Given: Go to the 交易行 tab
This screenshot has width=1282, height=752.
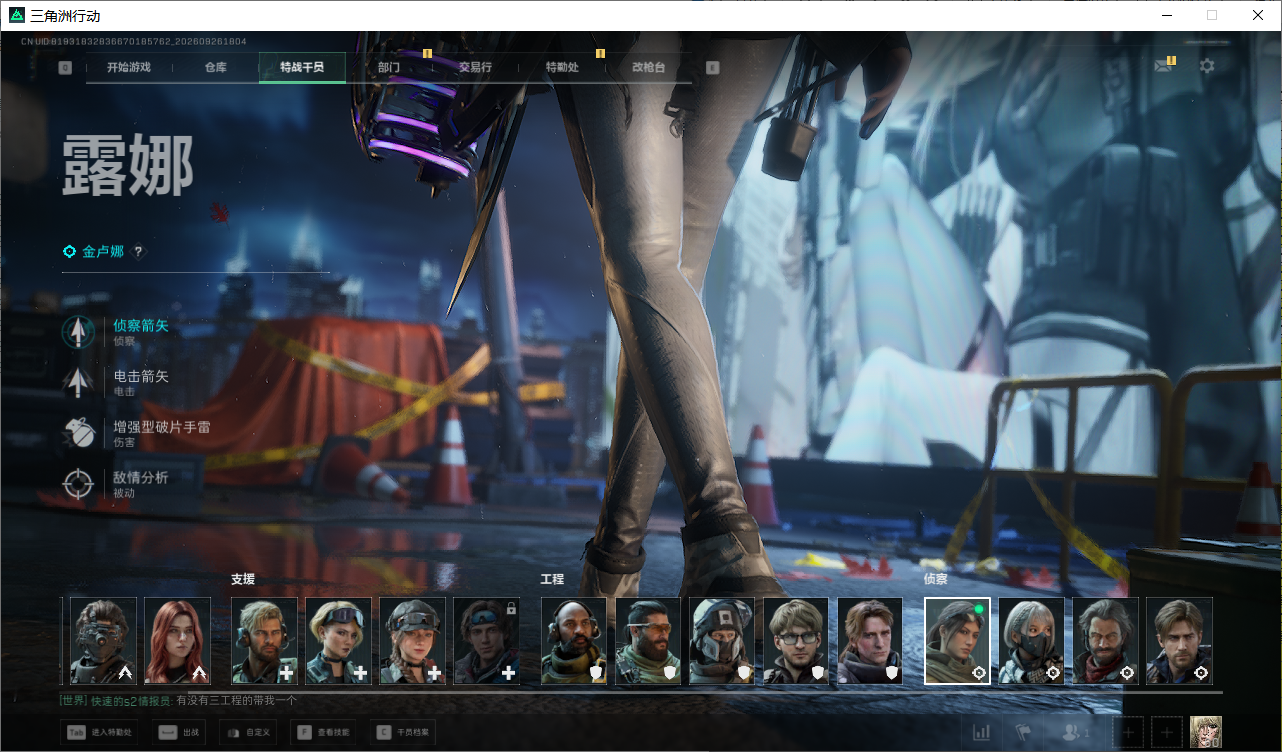Looking at the screenshot, I should click(x=475, y=67).
